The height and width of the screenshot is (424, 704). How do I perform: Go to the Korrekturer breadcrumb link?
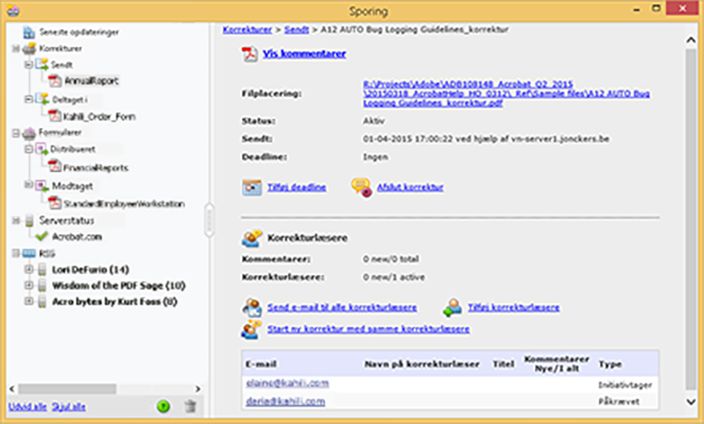[247, 30]
